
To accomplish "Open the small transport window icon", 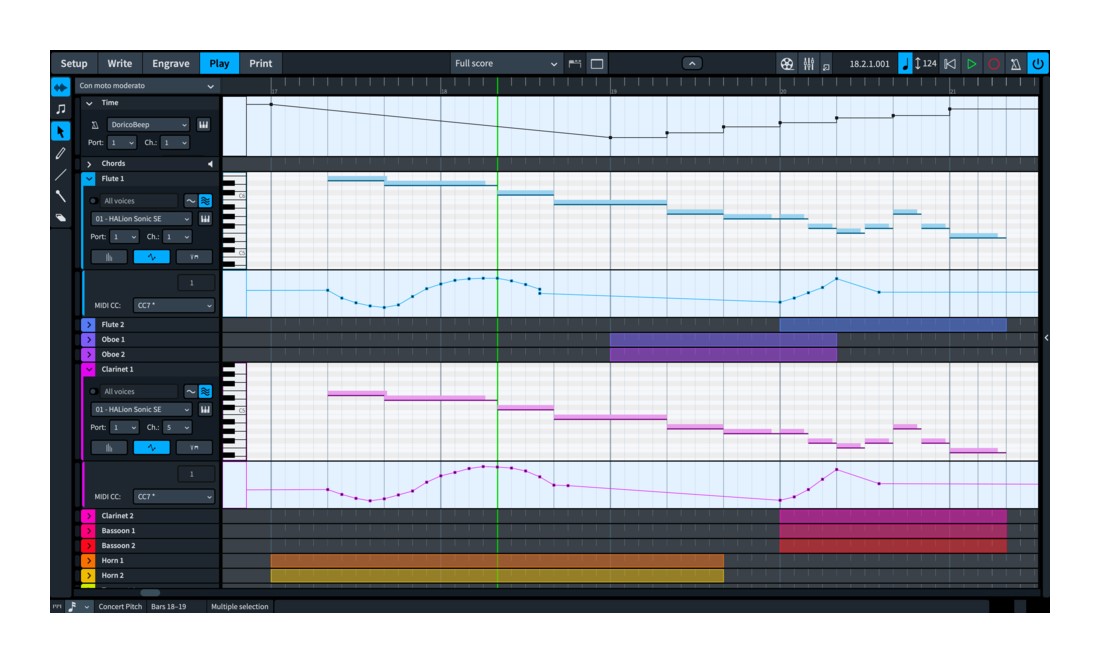I will point(826,66).
